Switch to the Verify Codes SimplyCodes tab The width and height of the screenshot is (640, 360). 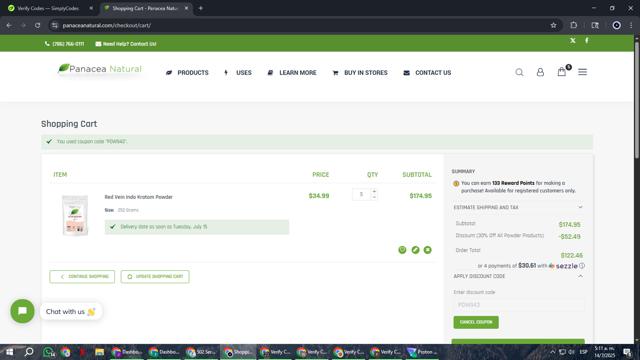pos(48,8)
